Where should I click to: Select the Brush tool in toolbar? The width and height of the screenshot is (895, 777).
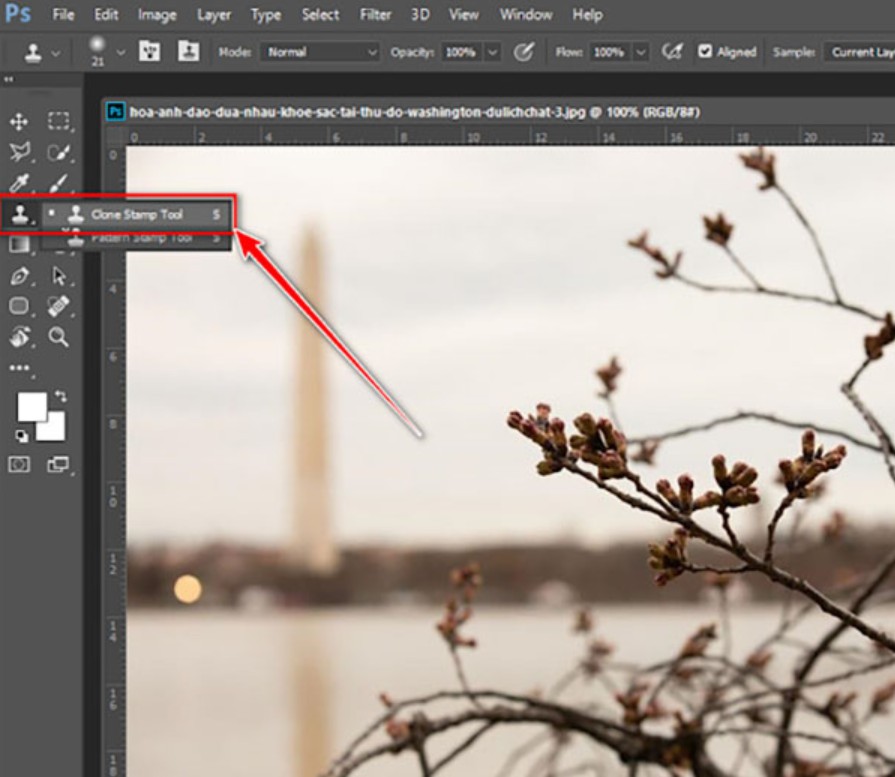click(59, 184)
